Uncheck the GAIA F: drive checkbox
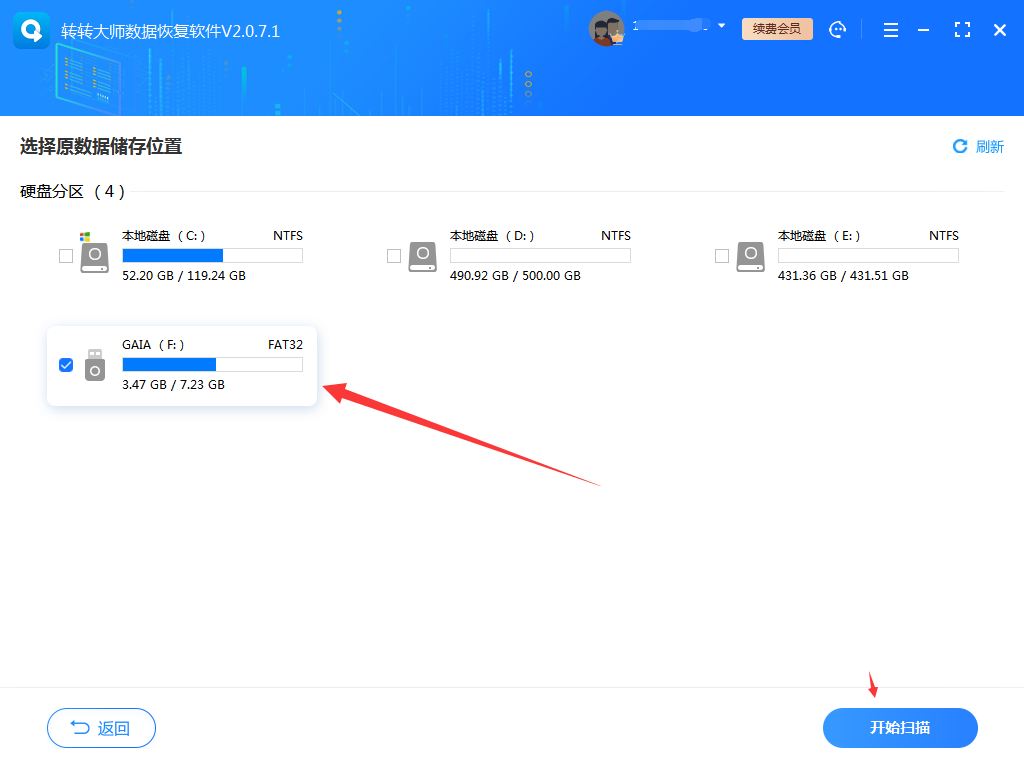1024x768 pixels. point(66,365)
